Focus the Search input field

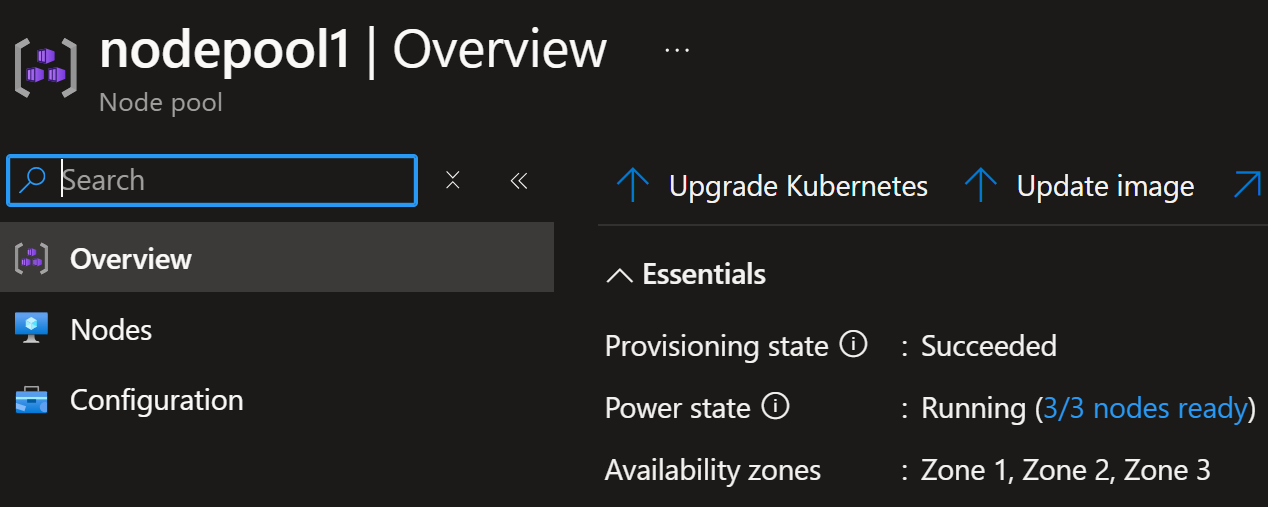[x=212, y=180]
